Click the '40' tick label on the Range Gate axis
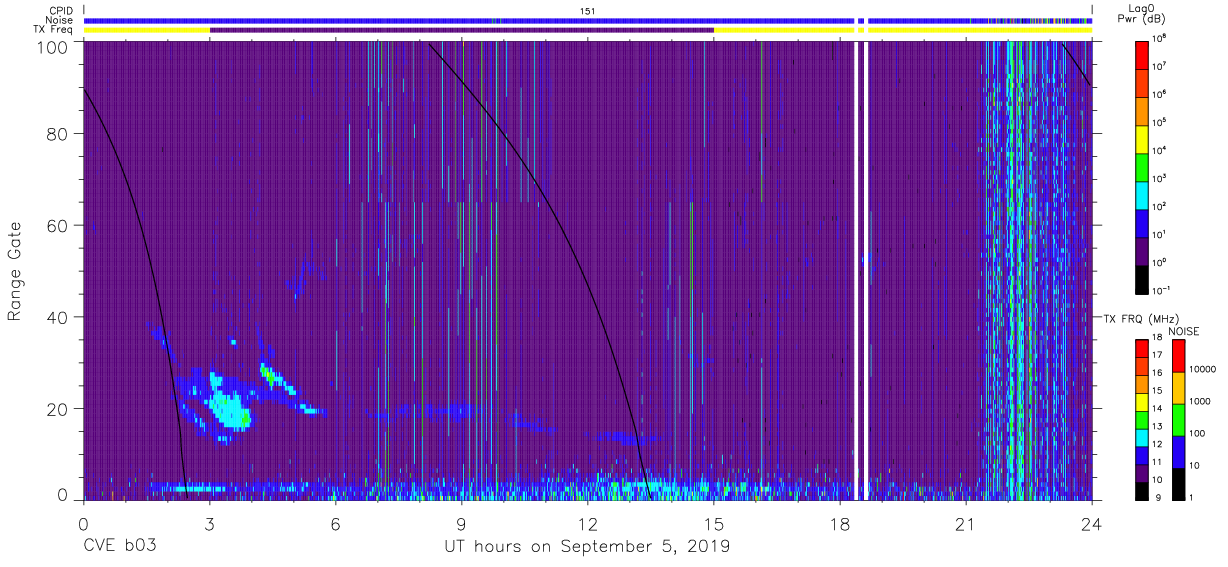The height and width of the screenshot is (567, 1228). point(57,317)
